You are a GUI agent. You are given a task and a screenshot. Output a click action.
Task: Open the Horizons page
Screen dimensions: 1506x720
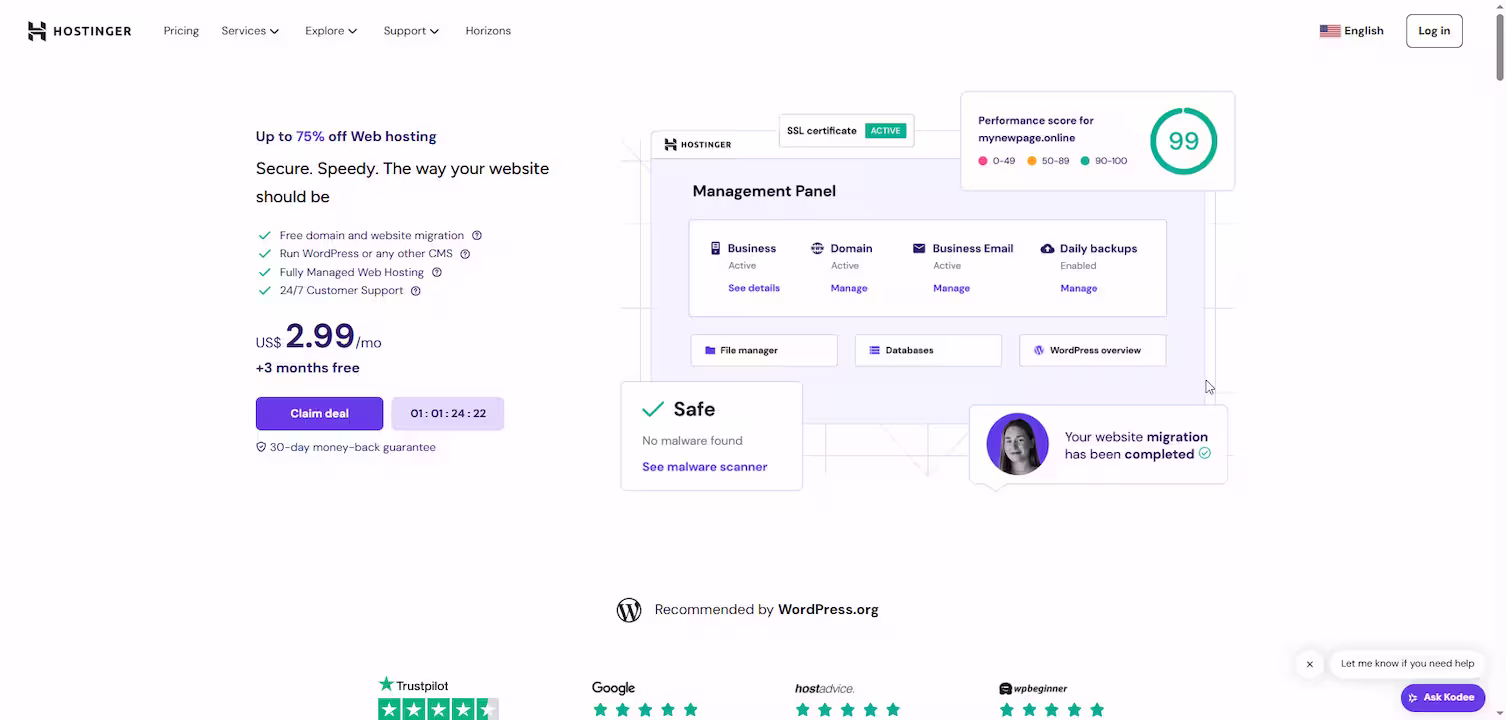pyautogui.click(x=488, y=31)
